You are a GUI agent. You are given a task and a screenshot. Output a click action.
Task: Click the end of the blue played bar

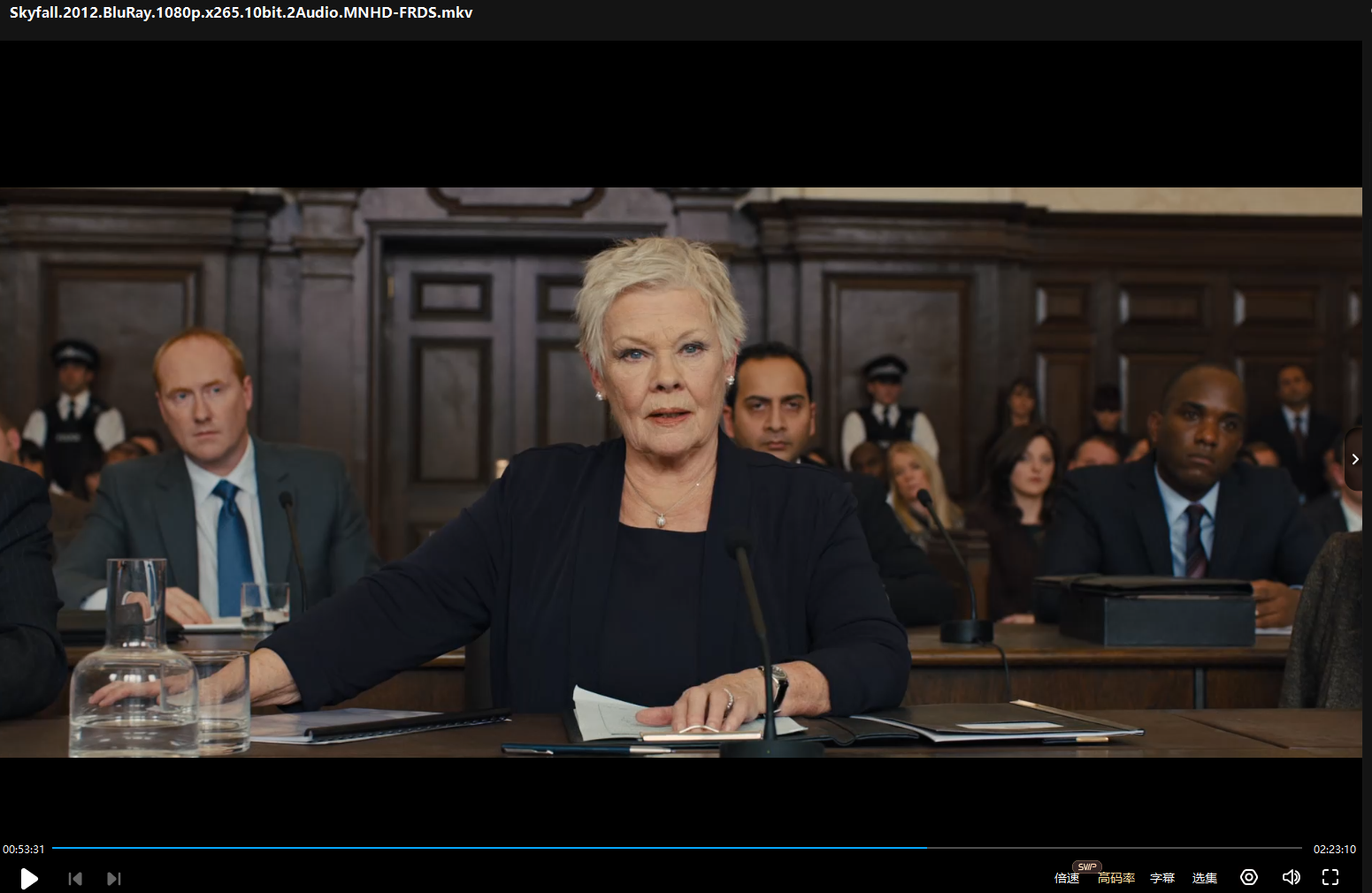click(x=925, y=848)
